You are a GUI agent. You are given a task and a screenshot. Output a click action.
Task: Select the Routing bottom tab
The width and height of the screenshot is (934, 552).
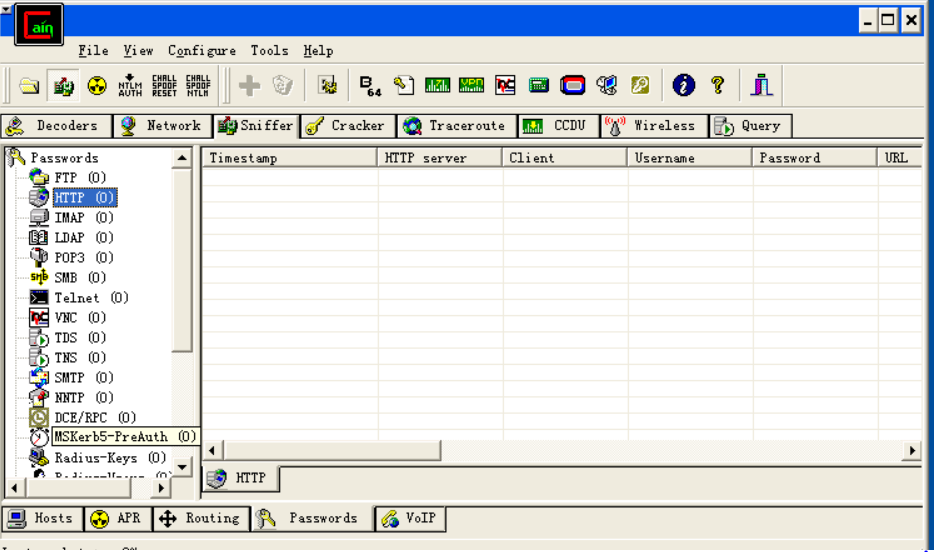click(x=201, y=519)
